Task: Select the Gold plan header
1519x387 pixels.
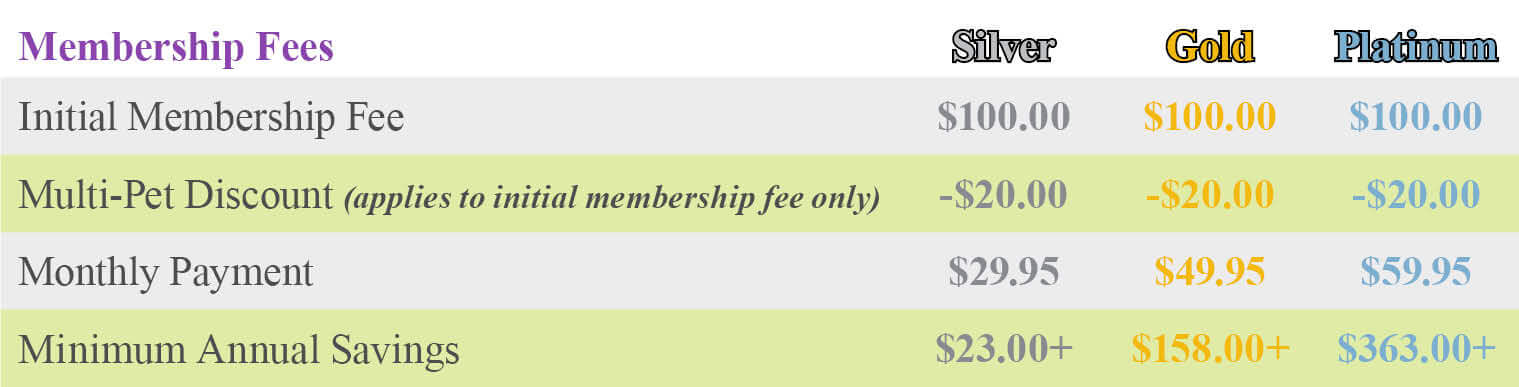Action: coord(1210,47)
